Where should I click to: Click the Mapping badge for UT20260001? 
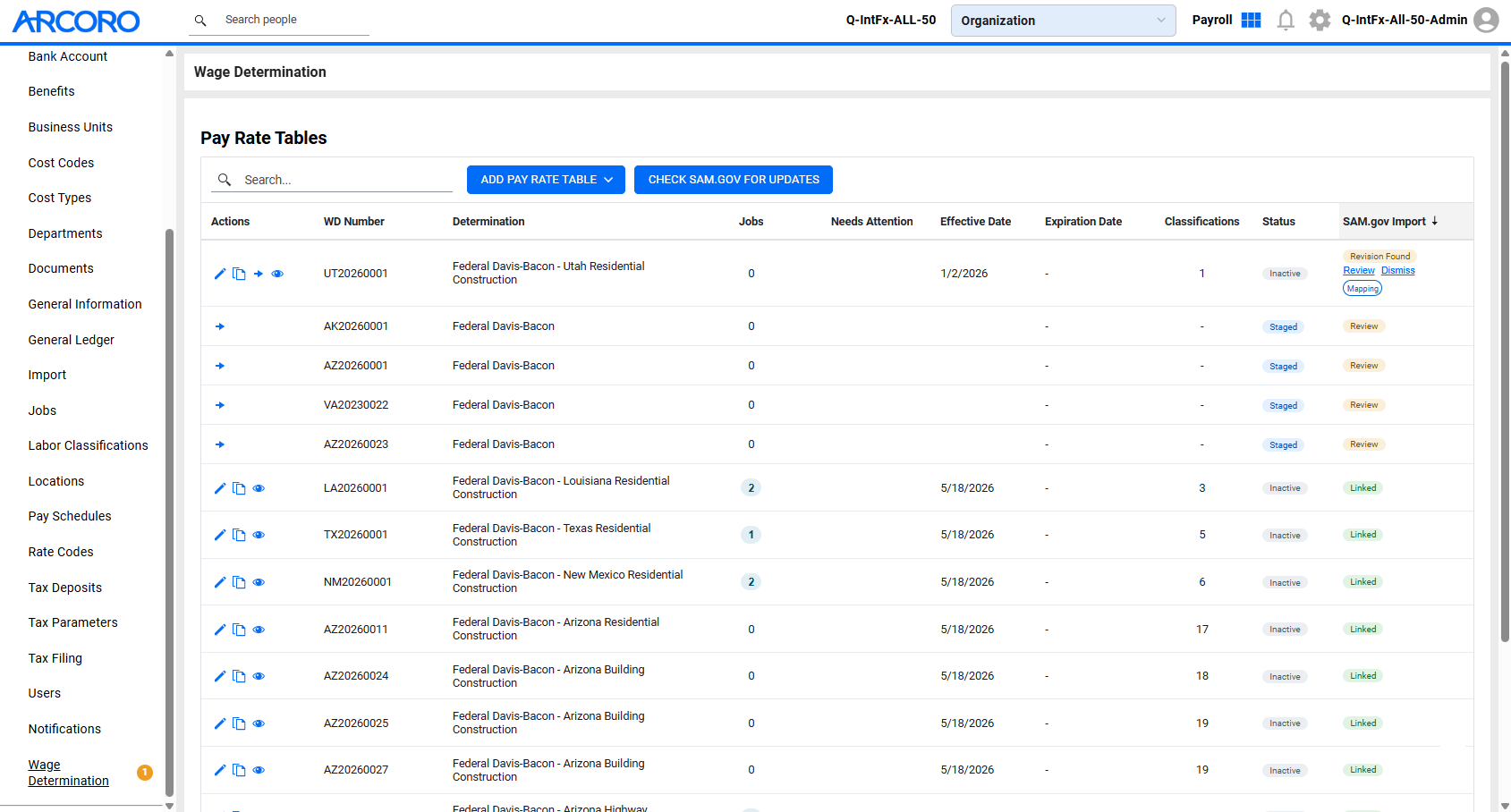(x=1362, y=288)
